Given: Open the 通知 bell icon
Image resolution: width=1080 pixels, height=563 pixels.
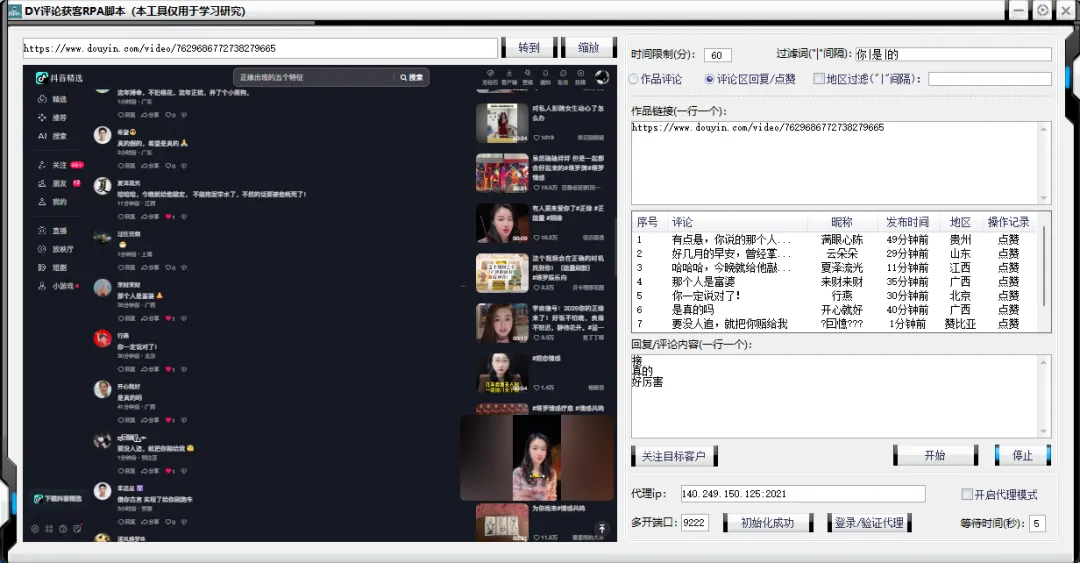Looking at the screenshot, I should click(545, 76).
